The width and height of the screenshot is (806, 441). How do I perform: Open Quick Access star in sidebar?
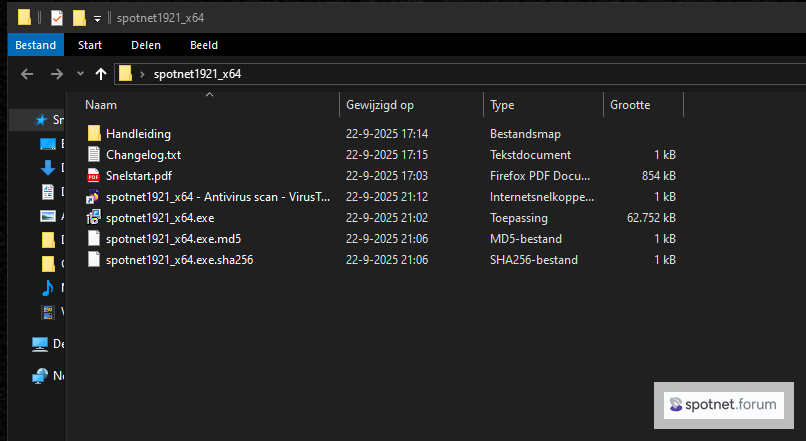click(41, 120)
